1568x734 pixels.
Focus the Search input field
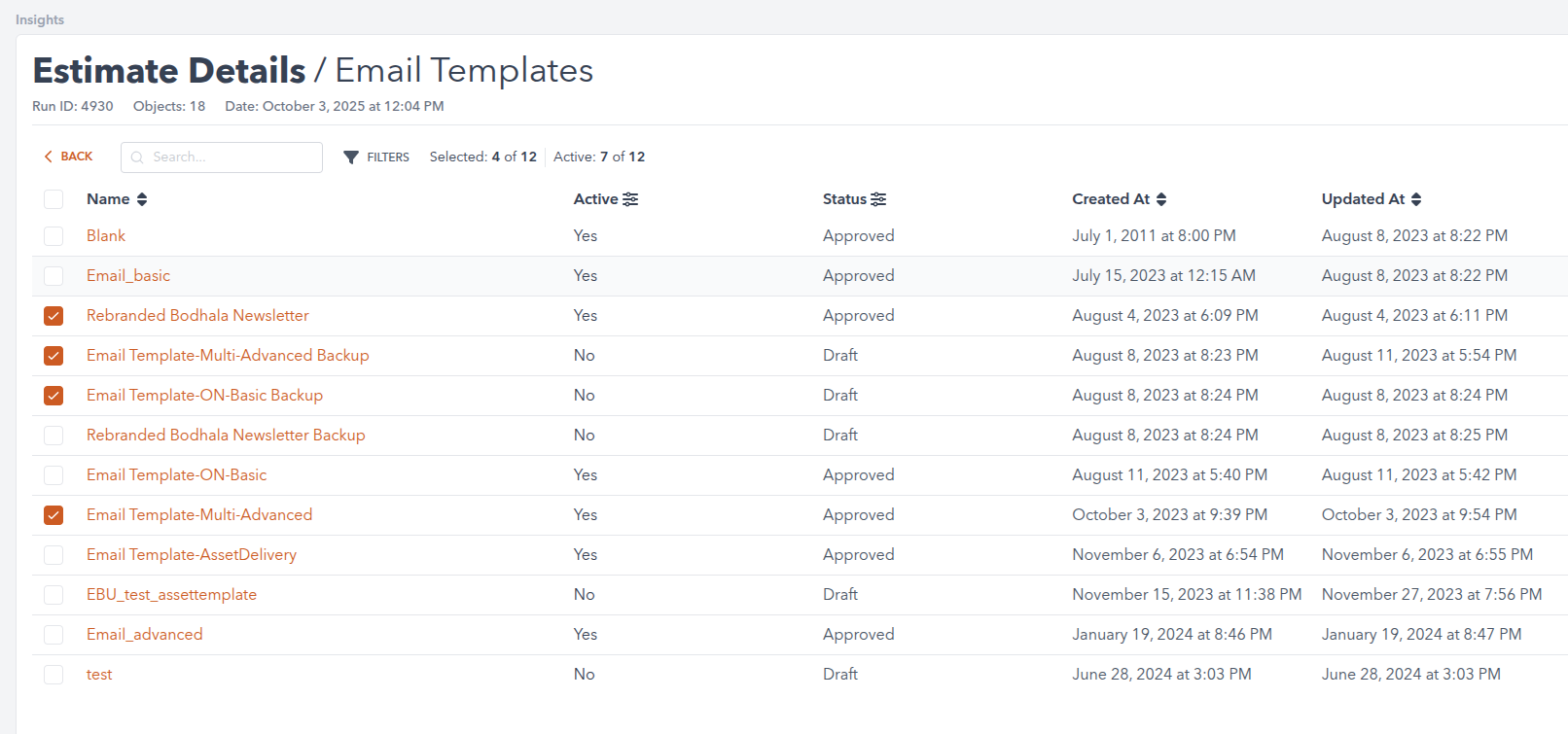tap(232, 157)
